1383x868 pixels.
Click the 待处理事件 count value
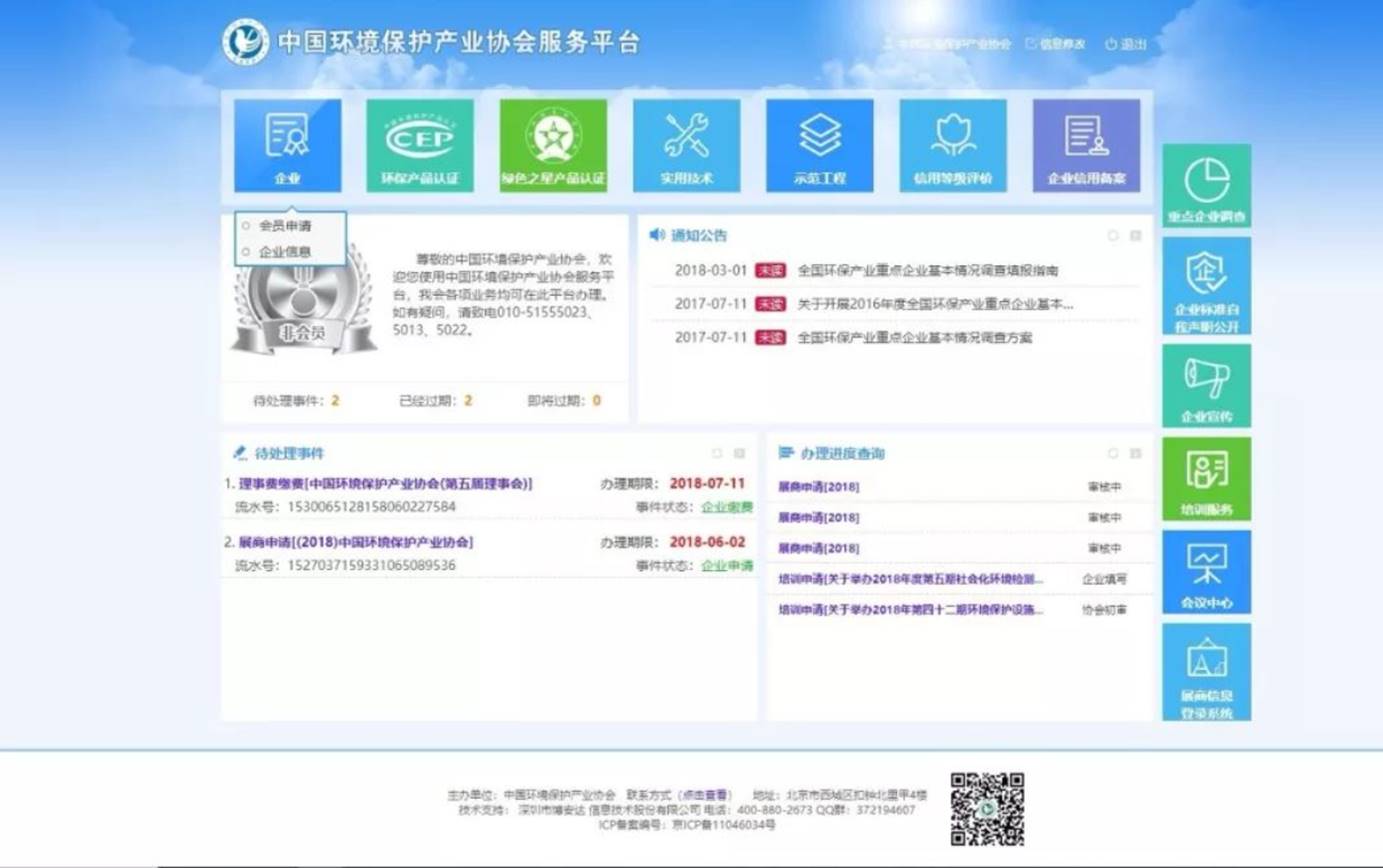click(335, 401)
